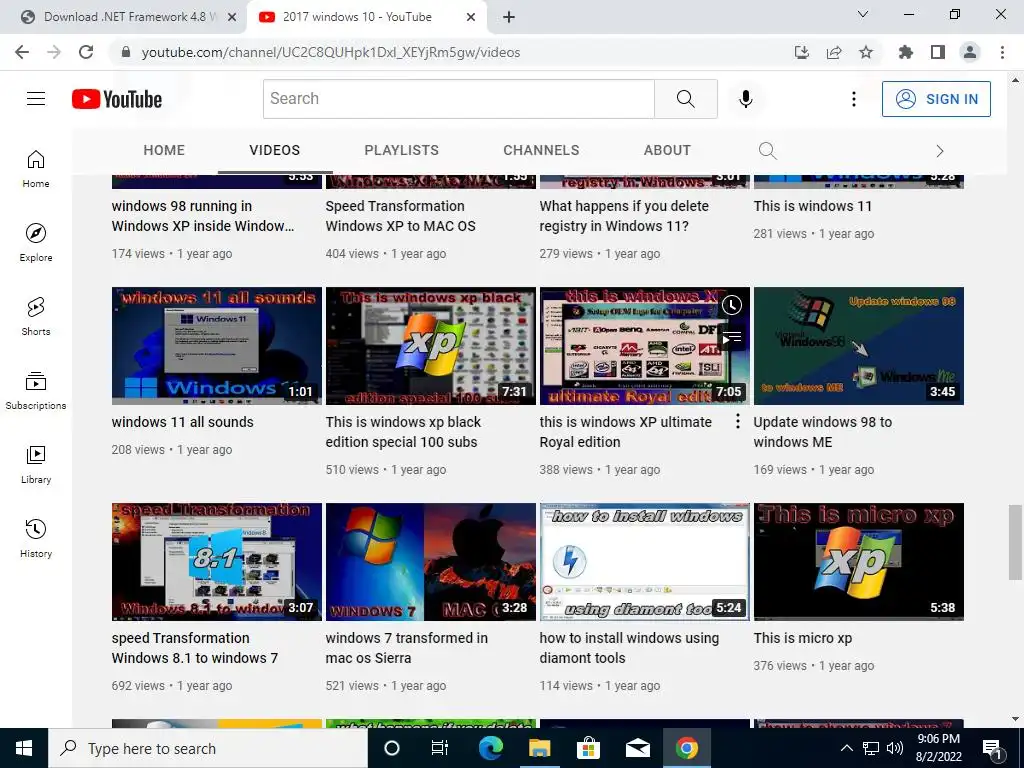
Task: Open Chrome tab search dropdown
Action: coord(863,14)
